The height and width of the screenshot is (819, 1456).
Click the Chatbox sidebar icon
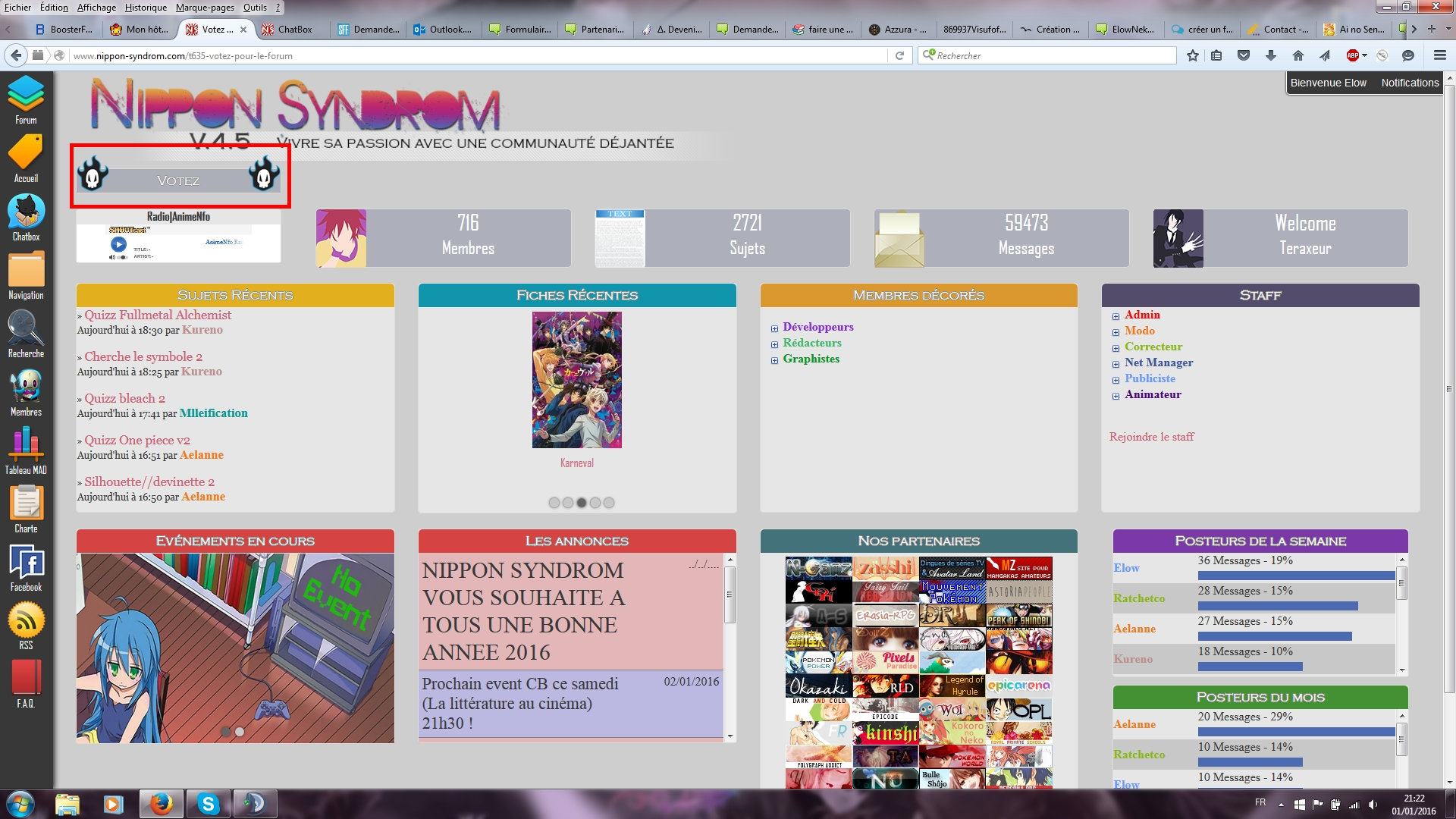coord(26,213)
